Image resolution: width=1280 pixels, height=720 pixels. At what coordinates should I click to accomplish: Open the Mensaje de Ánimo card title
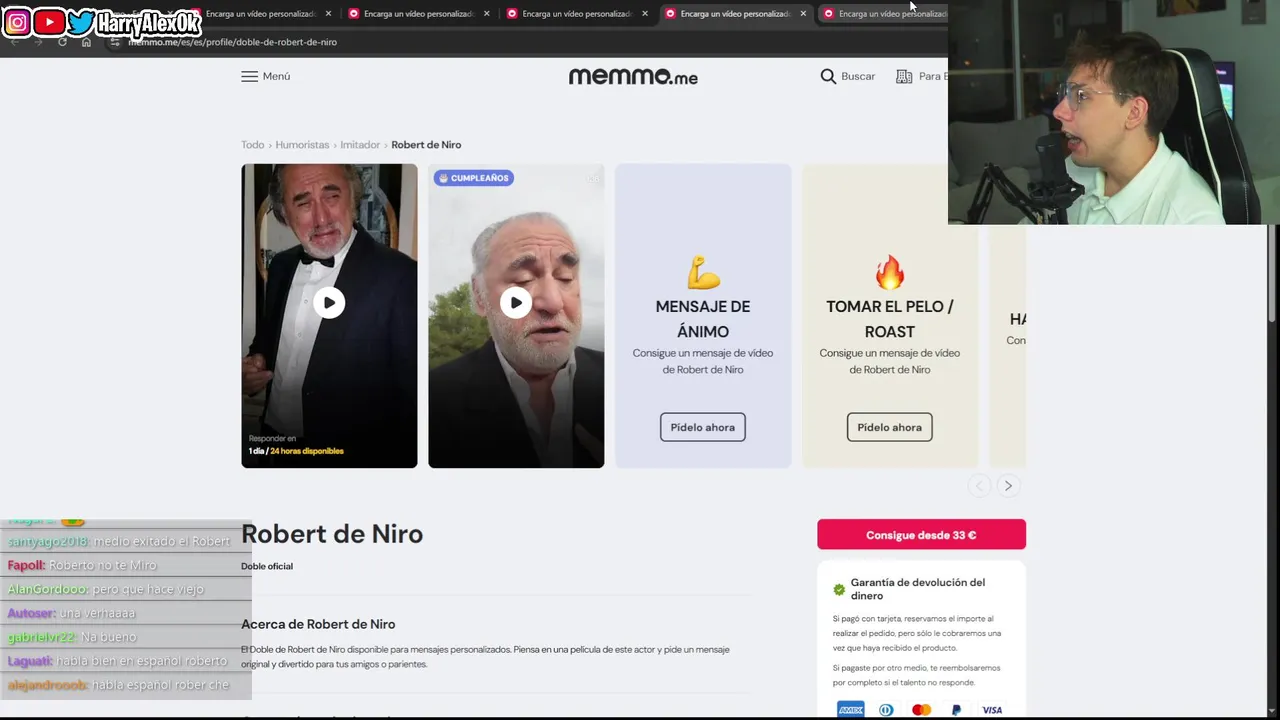(x=703, y=319)
